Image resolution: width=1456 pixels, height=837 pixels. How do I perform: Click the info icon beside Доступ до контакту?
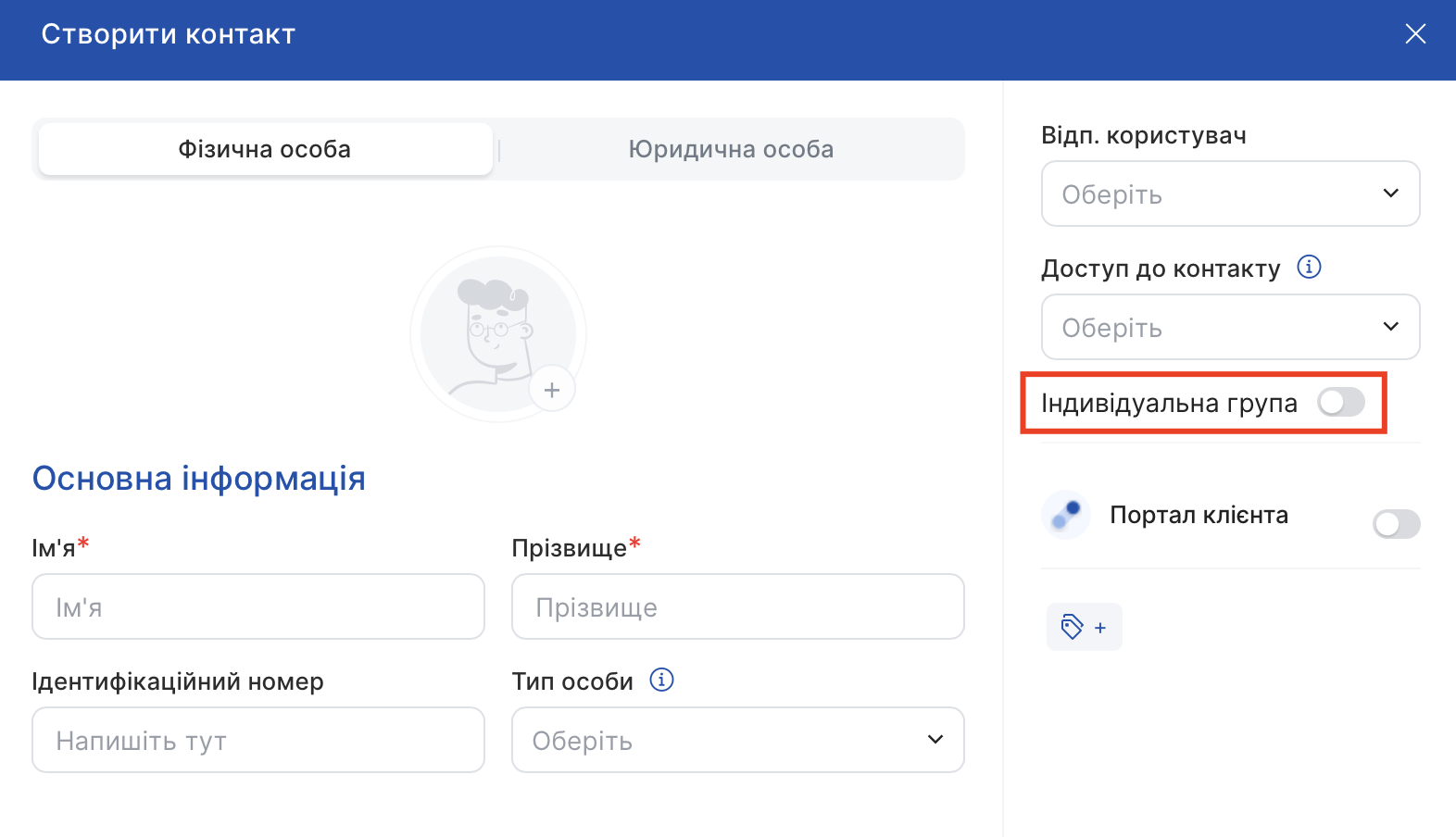click(x=1309, y=268)
